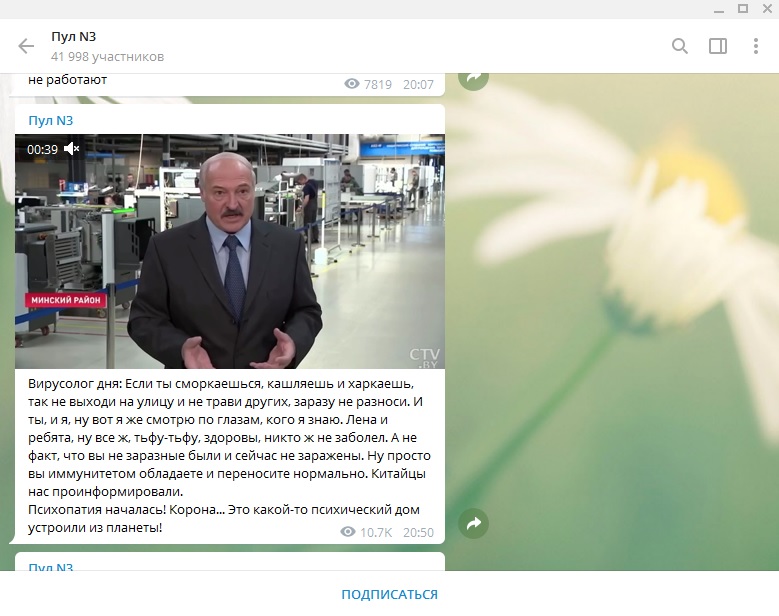Click the 00:39 duration badge on the video
The image size is (779, 616).
click(42, 149)
